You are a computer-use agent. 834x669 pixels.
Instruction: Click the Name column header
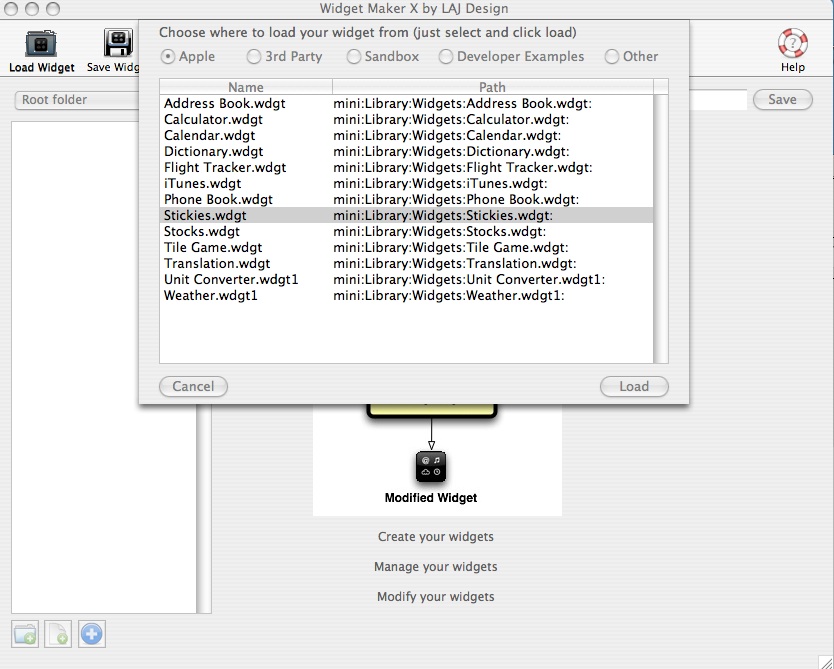click(x=246, y=87)
